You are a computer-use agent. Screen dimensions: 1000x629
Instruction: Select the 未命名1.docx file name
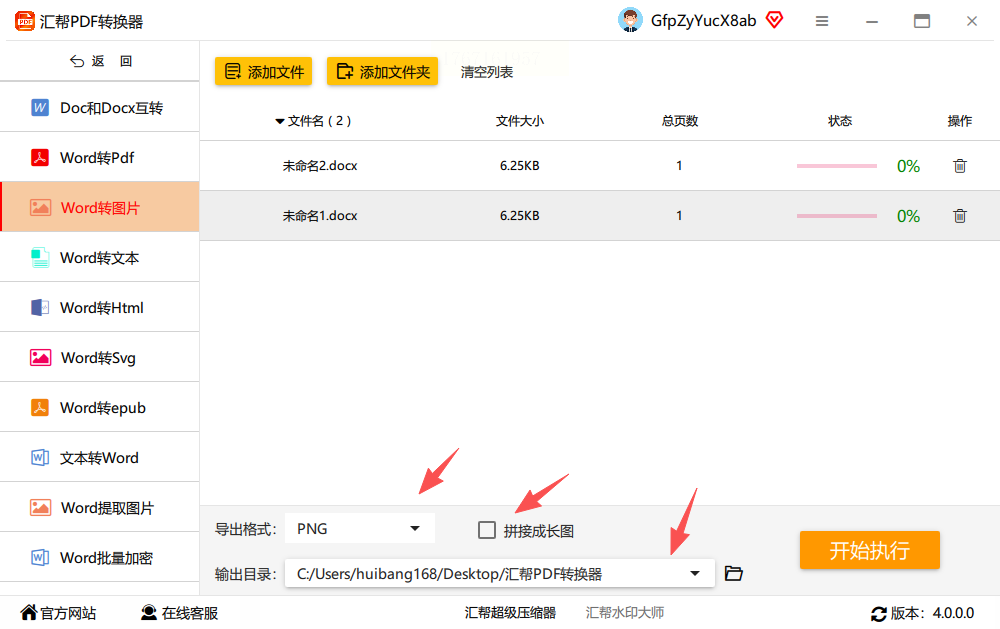320,216
